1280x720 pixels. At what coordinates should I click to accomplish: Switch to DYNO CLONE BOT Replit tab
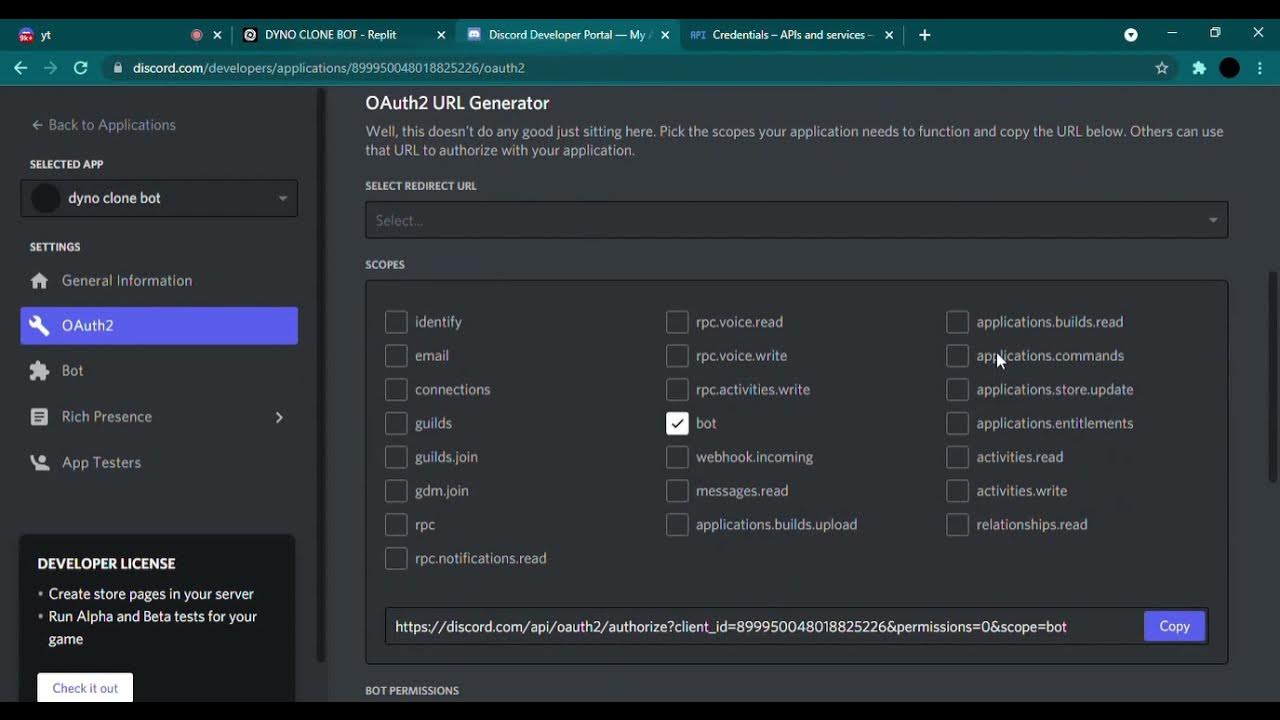coord(342,35)
